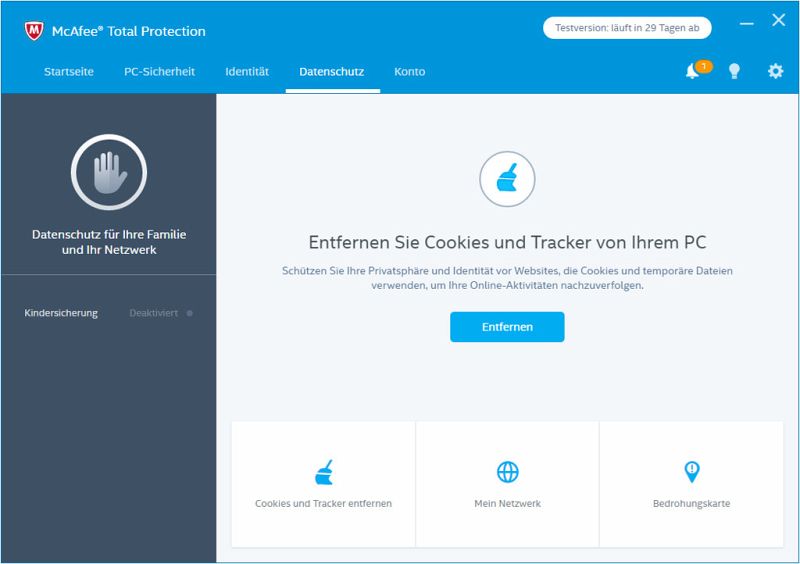The height and width of the screenshot is (564, 800).
Task: Click the large broom icon in circle
Action: 507,179
